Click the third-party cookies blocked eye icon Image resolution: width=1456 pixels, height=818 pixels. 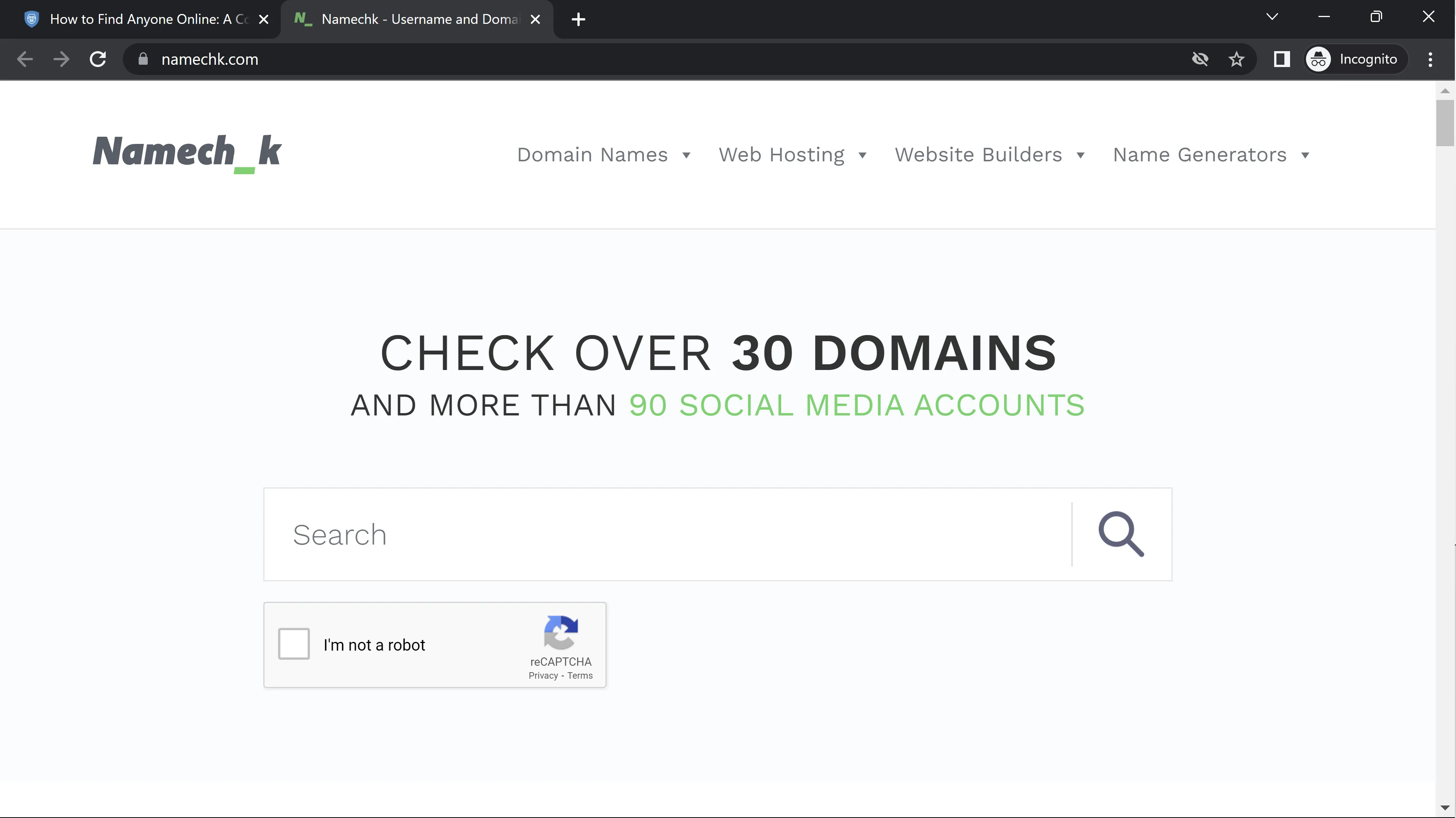pos(1200,59)
